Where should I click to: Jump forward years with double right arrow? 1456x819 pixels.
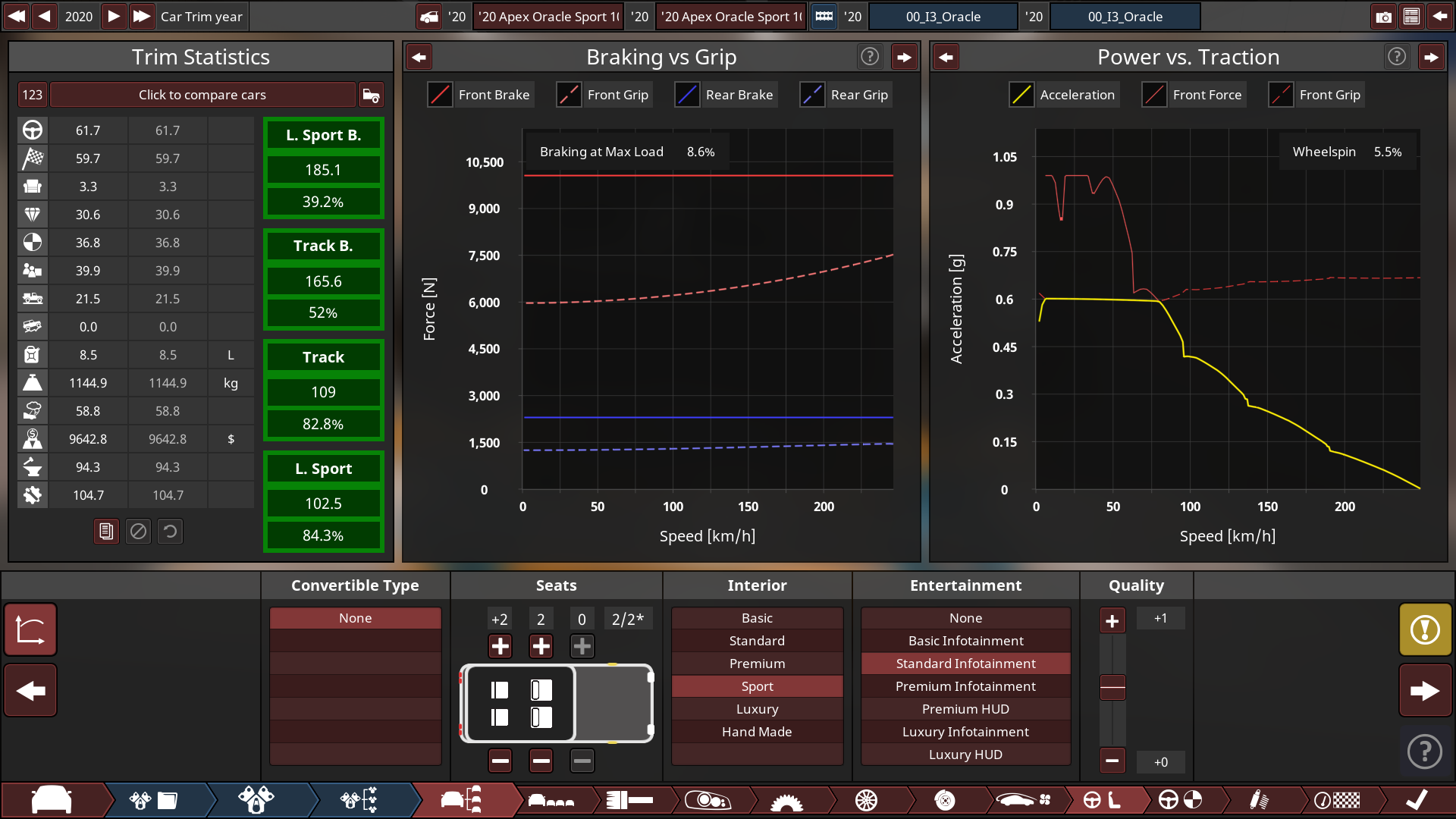click(141, 17)
